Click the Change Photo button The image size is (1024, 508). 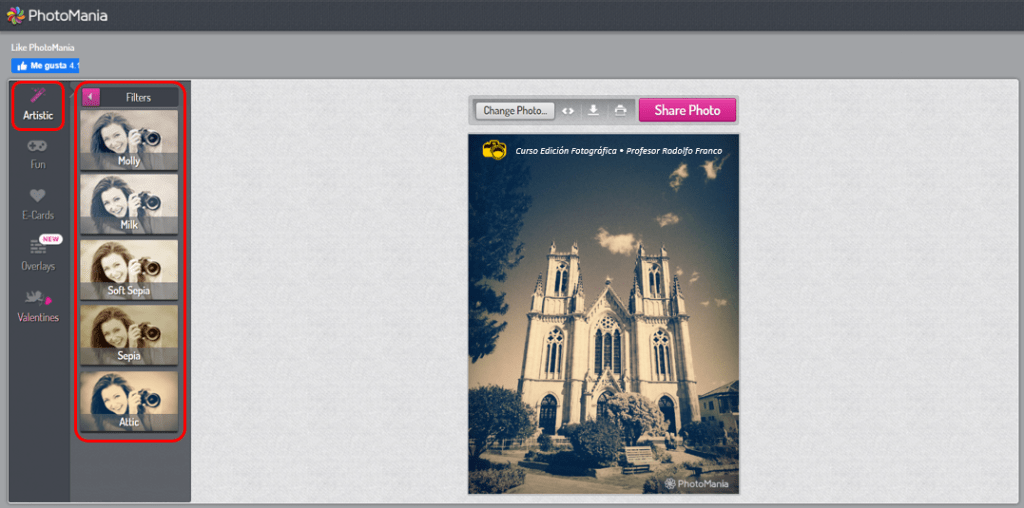(515, 110)
